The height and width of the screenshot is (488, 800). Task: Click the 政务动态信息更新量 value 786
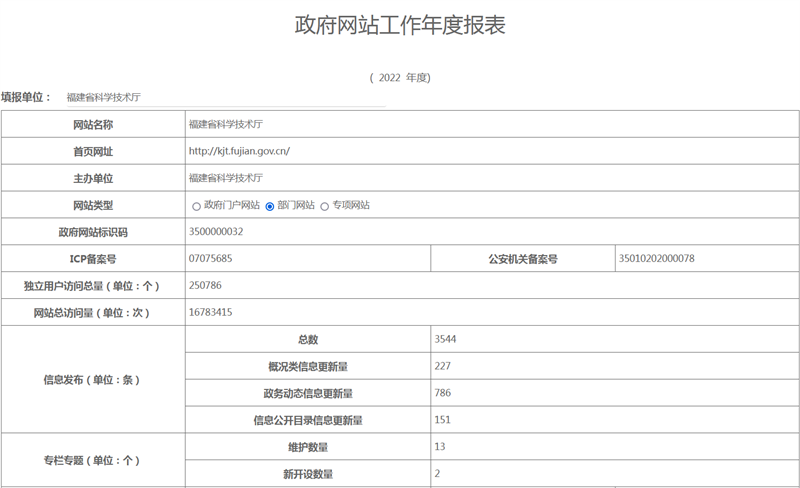[x=443, y=393]
